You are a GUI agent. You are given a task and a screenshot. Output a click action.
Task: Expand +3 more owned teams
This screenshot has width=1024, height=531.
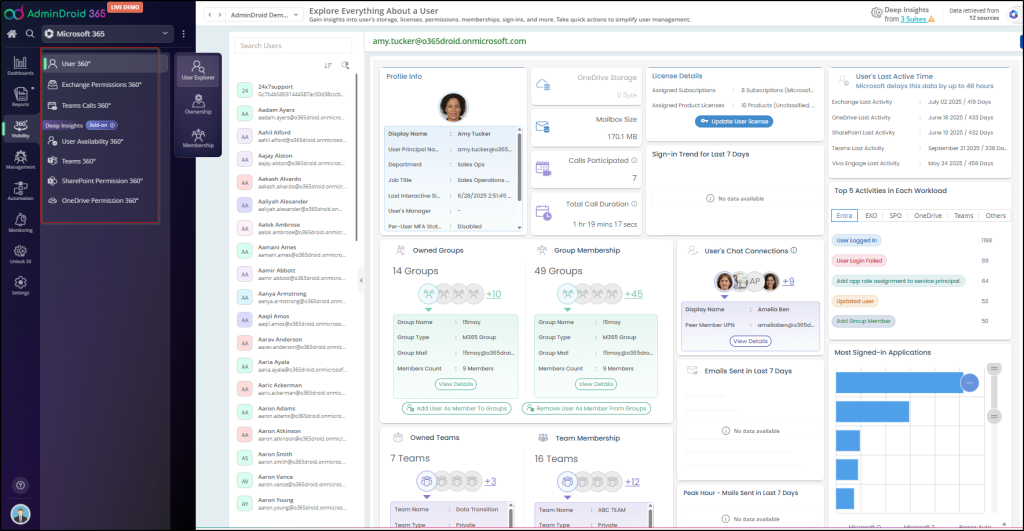[490, 481]
